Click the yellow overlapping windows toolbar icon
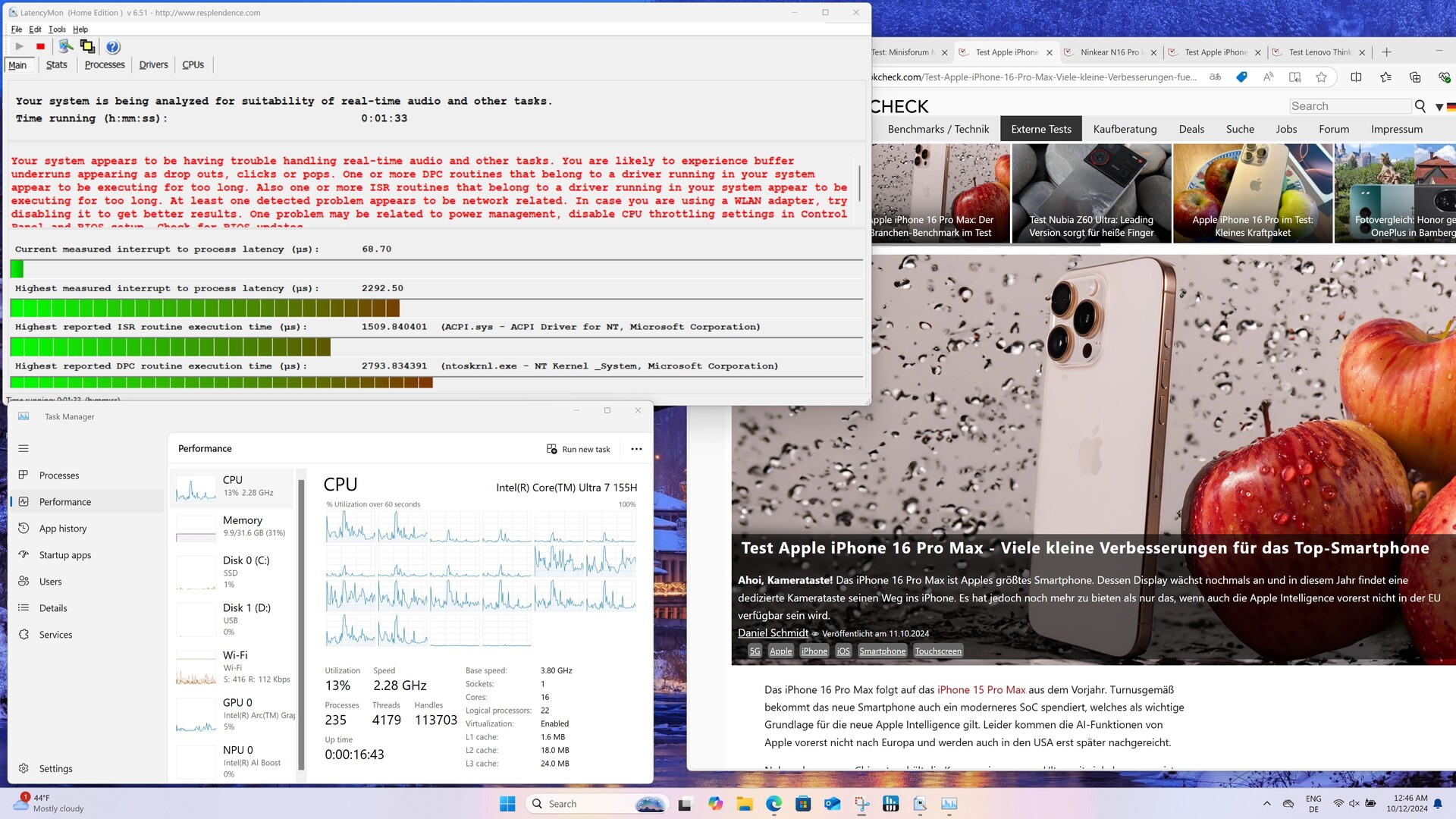 [x=87, y=47]
